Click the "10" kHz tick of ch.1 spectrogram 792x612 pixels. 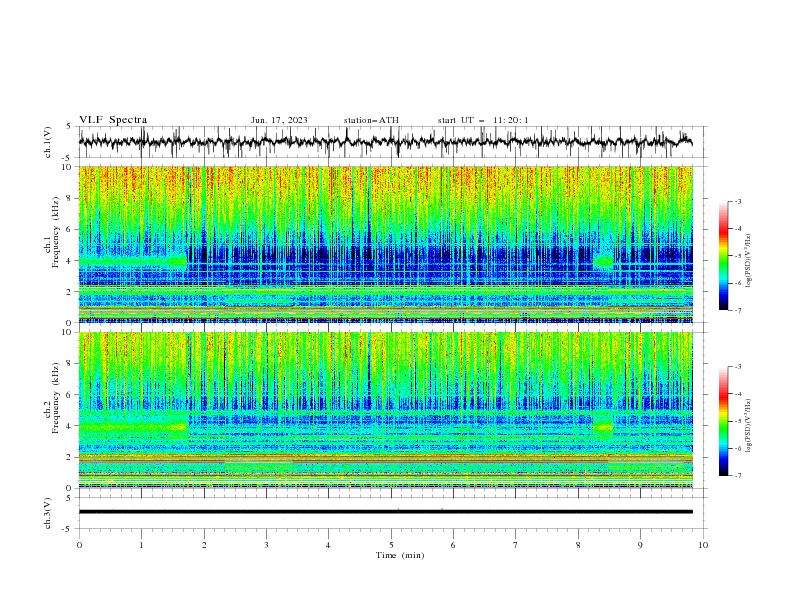[x=67, y=167]
